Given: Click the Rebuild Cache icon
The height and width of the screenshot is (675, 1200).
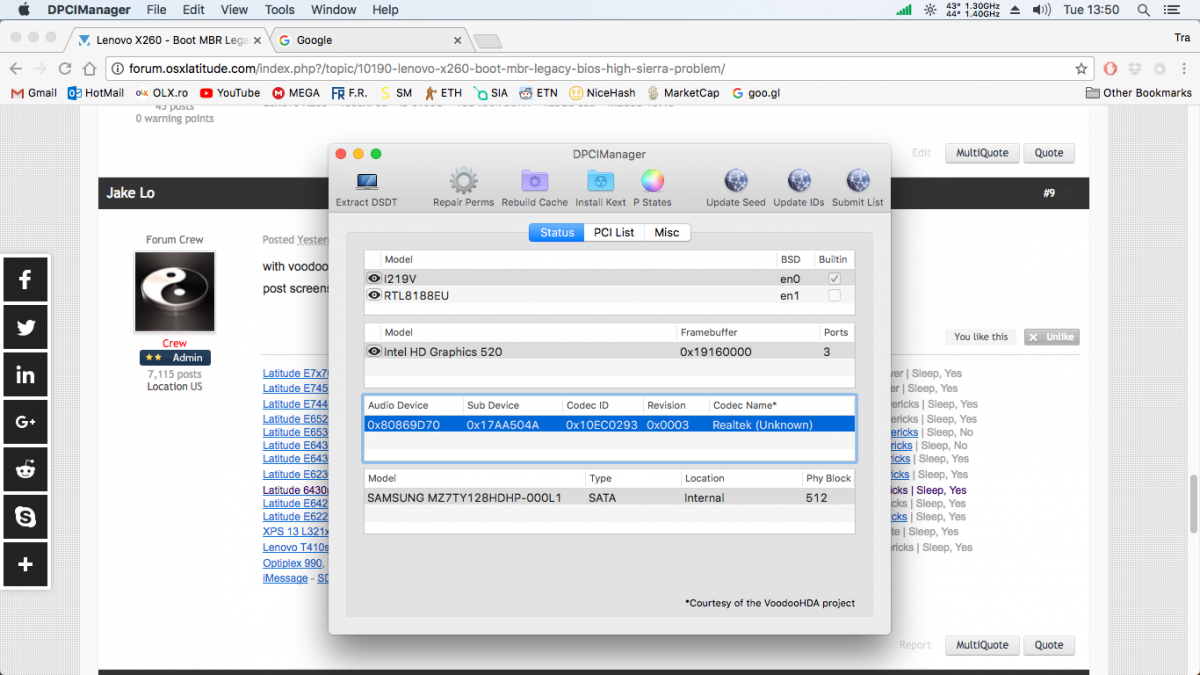Looking at the screenshot, I should [x=534, y=183].
